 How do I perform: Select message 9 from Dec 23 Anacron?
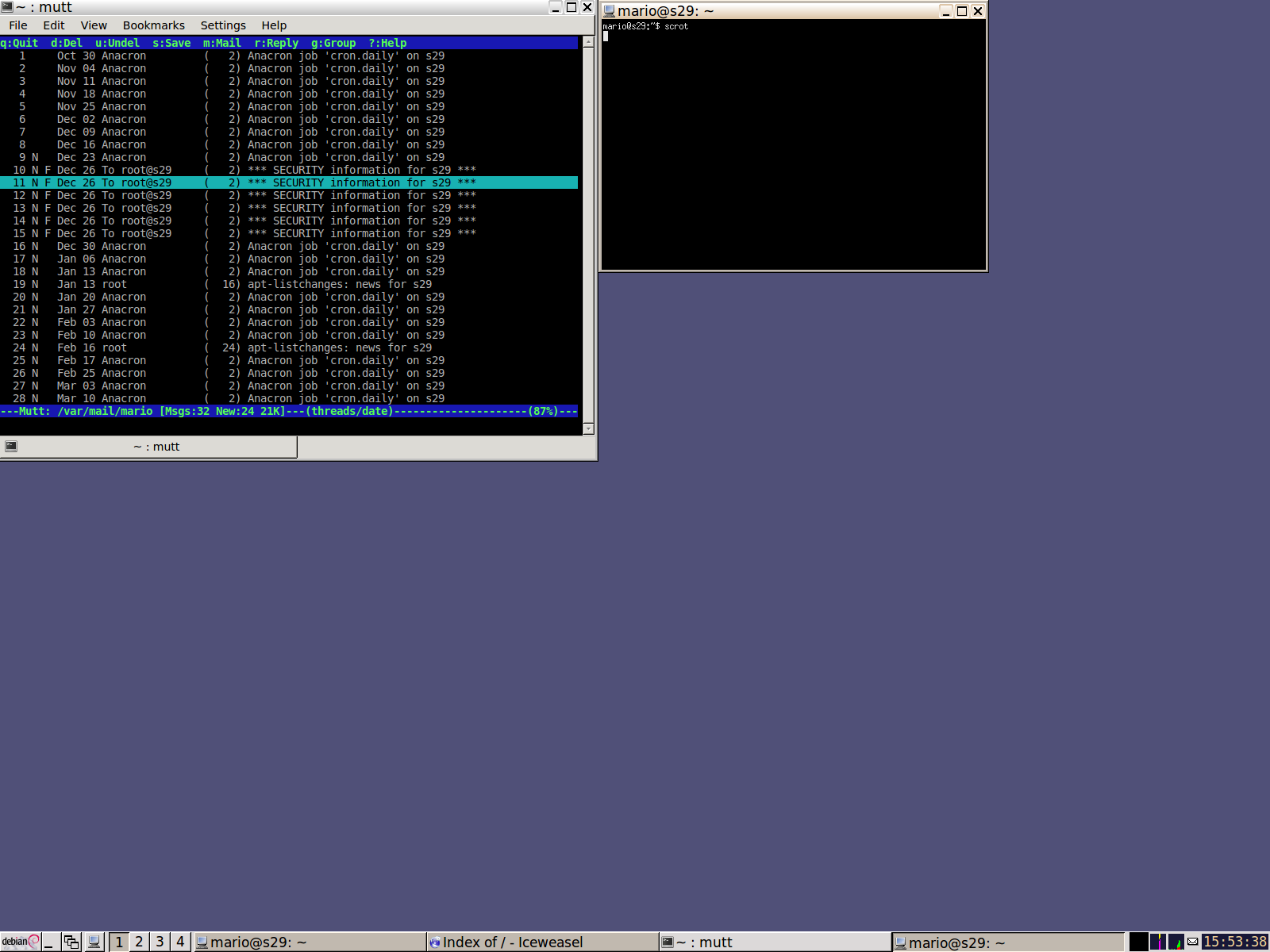(x=289, y=157)
